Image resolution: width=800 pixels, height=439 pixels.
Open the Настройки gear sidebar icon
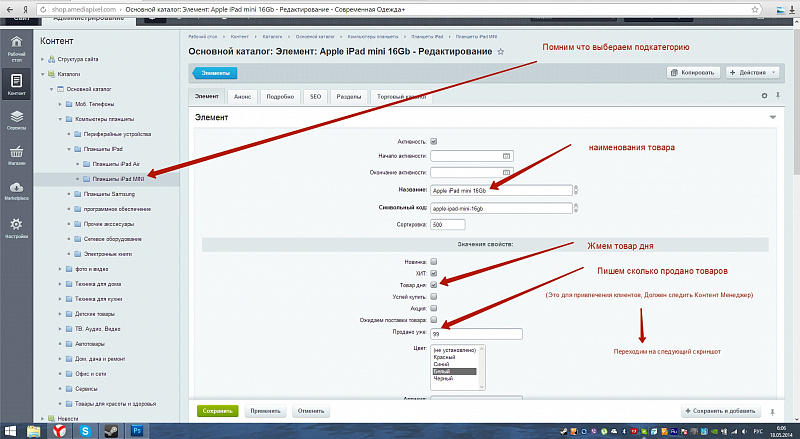pyautogui.click(x=16, y=228)
